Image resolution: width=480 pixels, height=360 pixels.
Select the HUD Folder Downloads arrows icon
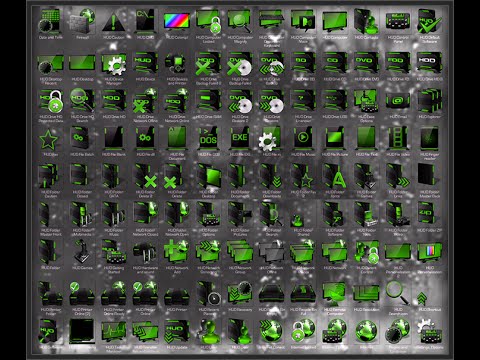[x=271, y=176]
